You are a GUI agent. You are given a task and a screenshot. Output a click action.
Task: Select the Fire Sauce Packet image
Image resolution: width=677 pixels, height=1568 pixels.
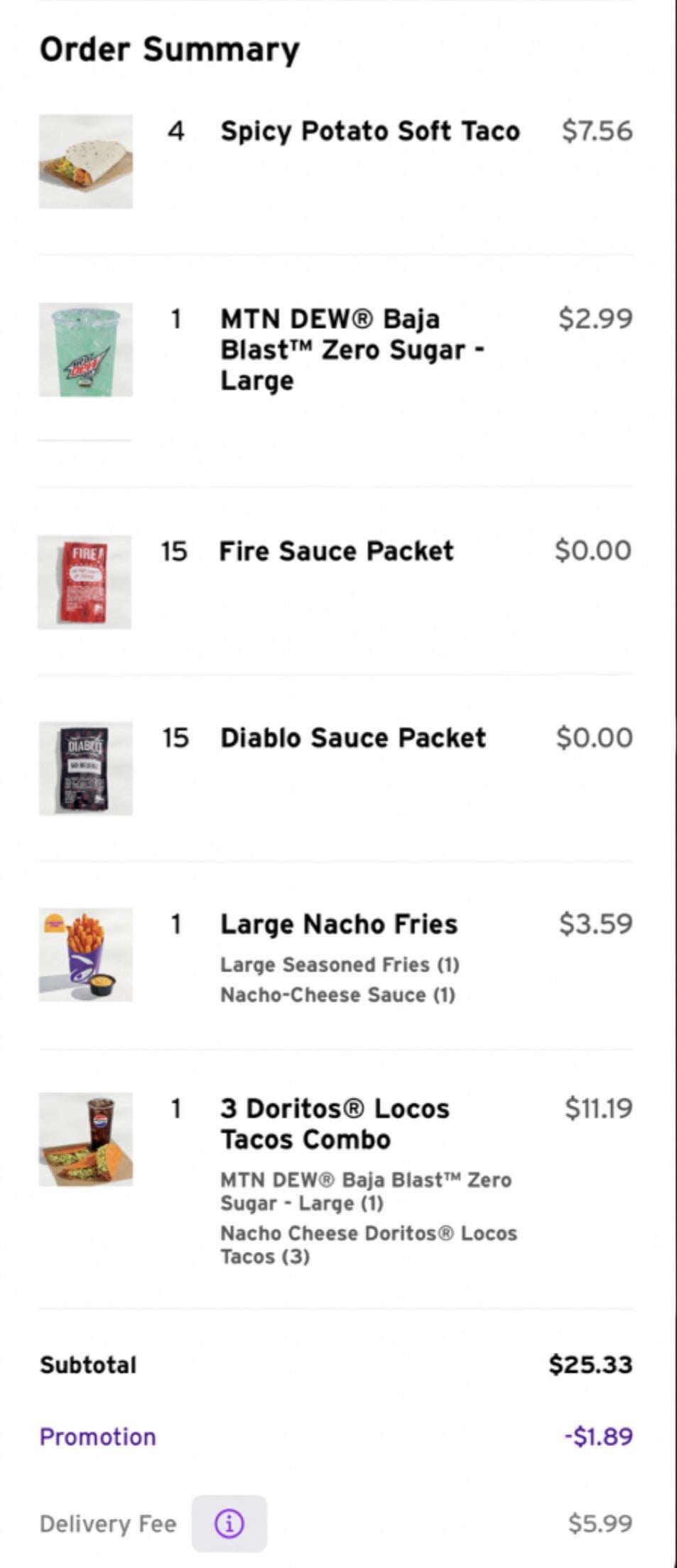(x=85, y=582)
